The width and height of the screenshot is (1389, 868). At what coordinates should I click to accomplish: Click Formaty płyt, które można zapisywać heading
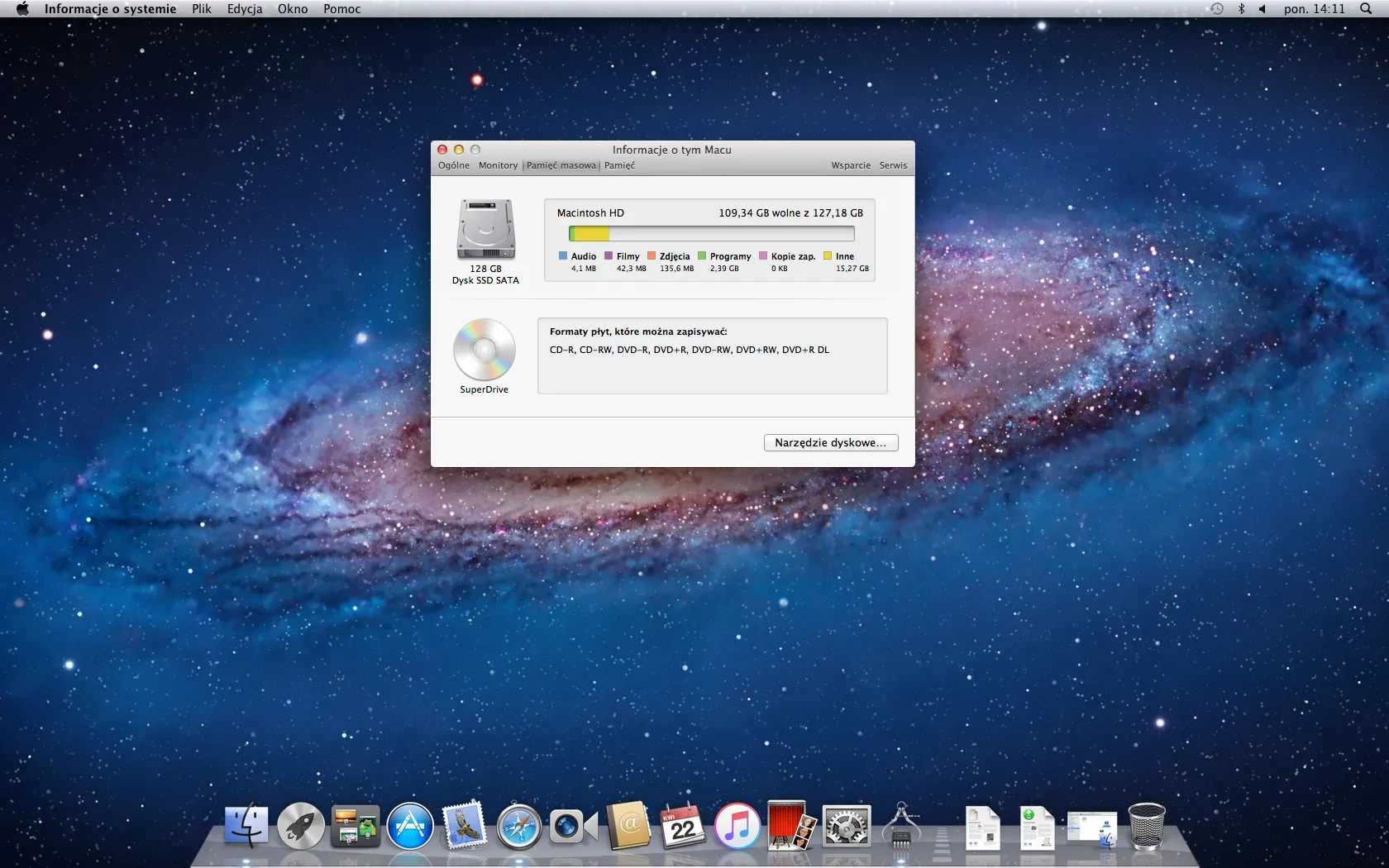(638, 331)
